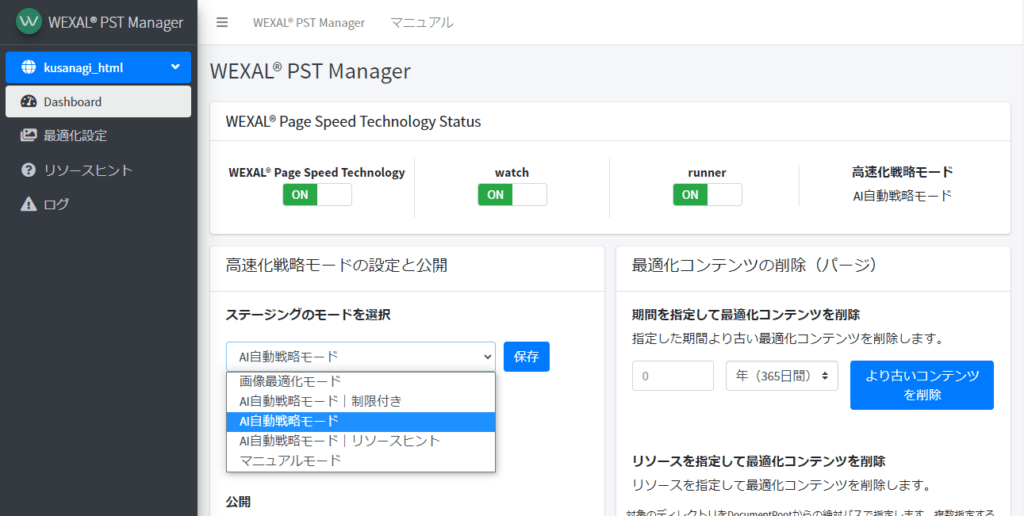The width and height of the screenshot is (1024, 516).
Task: Collapse the kusanagi_html profile chevron
Action: click(175, 67)
